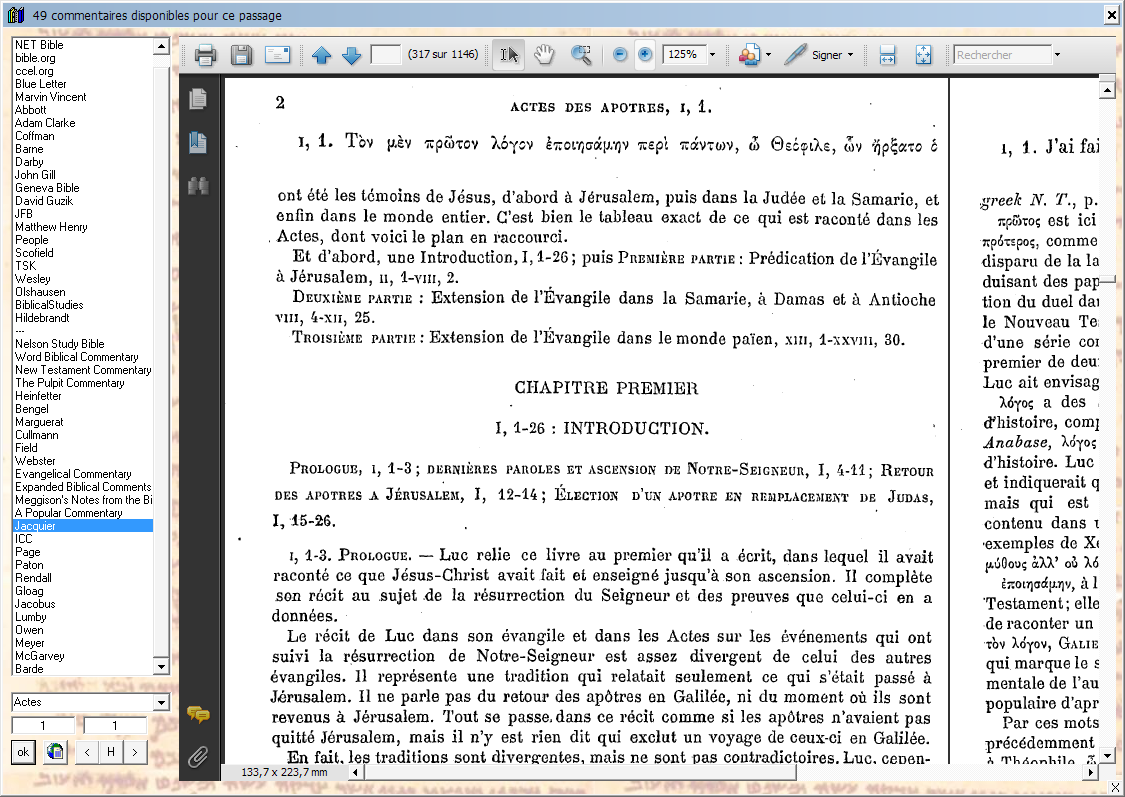Focus the Rechercher search field
The width and height of the screenshot is (1125, 797).
(1003, 55)
